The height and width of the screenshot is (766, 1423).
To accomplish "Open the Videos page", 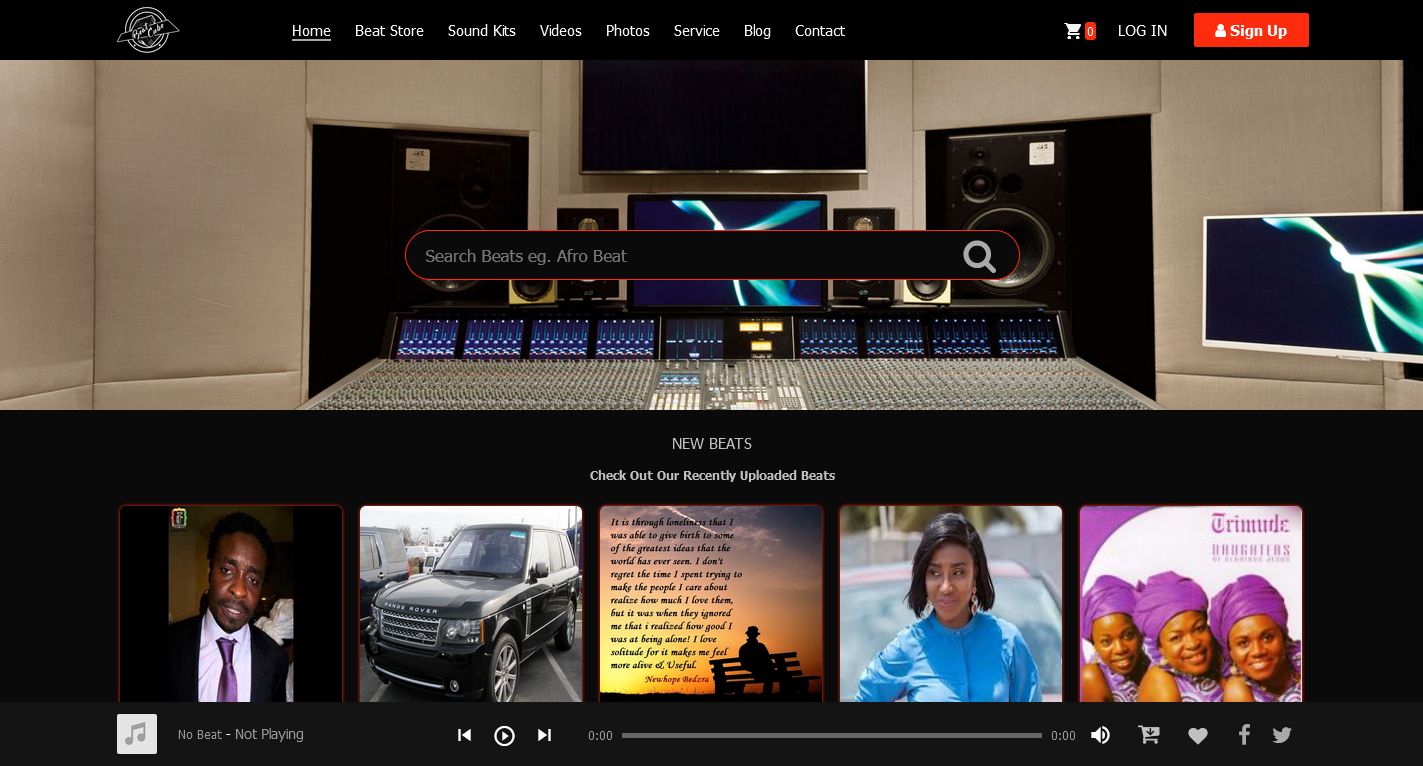I will [560, 31].
